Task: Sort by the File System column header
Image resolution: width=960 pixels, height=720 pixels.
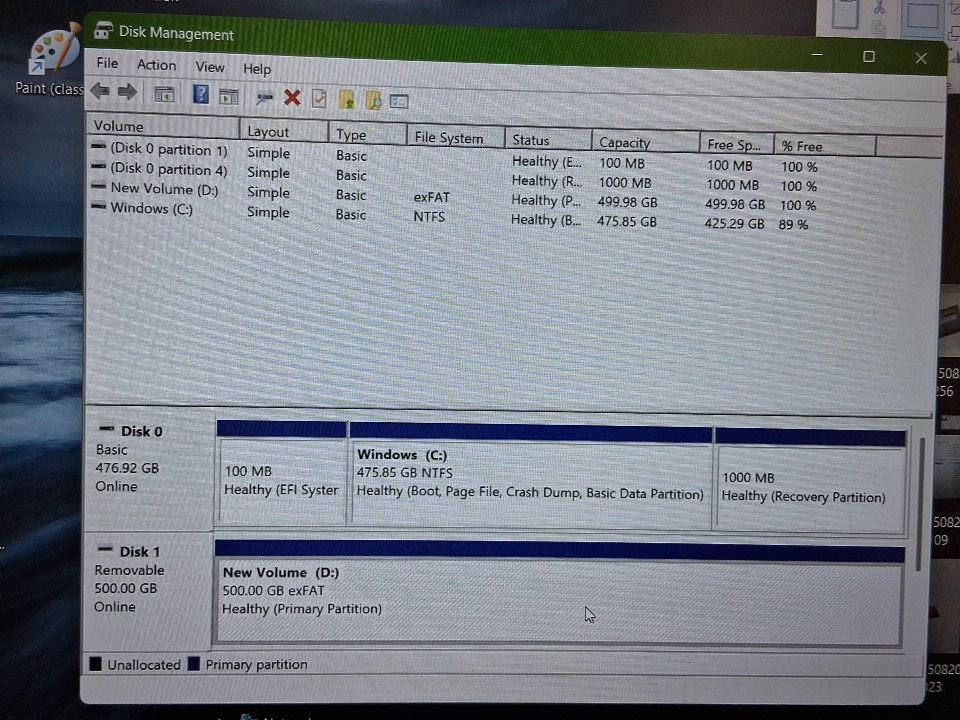Action: [456, 138]
